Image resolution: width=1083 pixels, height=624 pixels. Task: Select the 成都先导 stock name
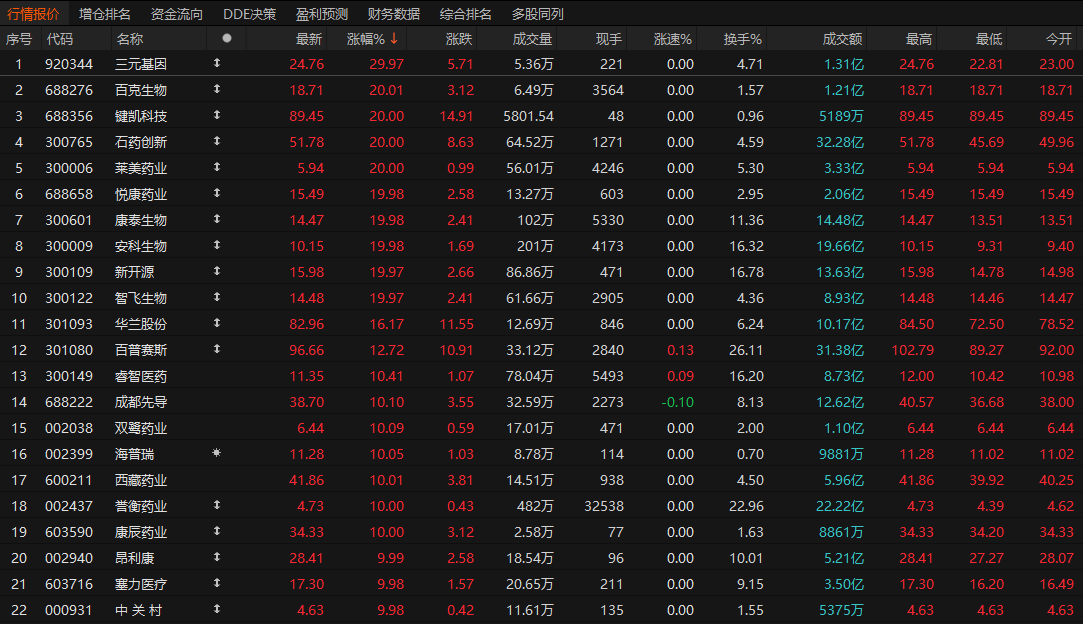coord(141,402)
